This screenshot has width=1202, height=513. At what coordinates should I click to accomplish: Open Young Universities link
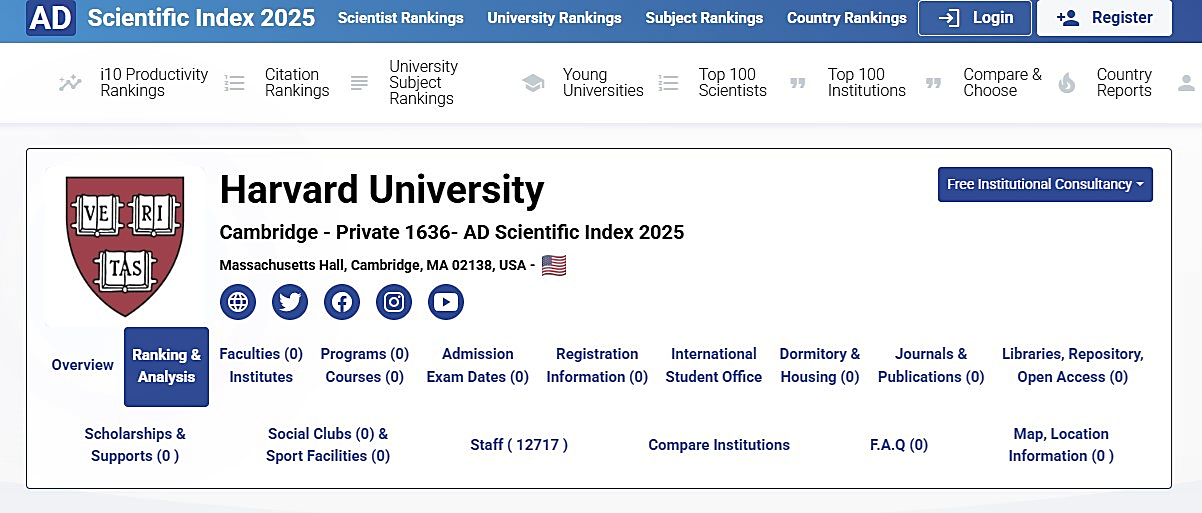pos(603,83)
